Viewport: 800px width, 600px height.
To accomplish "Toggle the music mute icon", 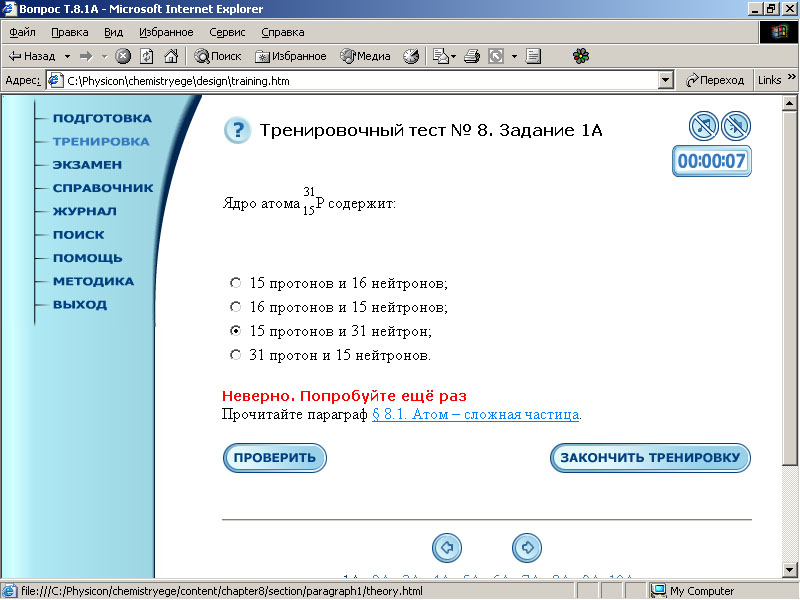I will point(704,126).
